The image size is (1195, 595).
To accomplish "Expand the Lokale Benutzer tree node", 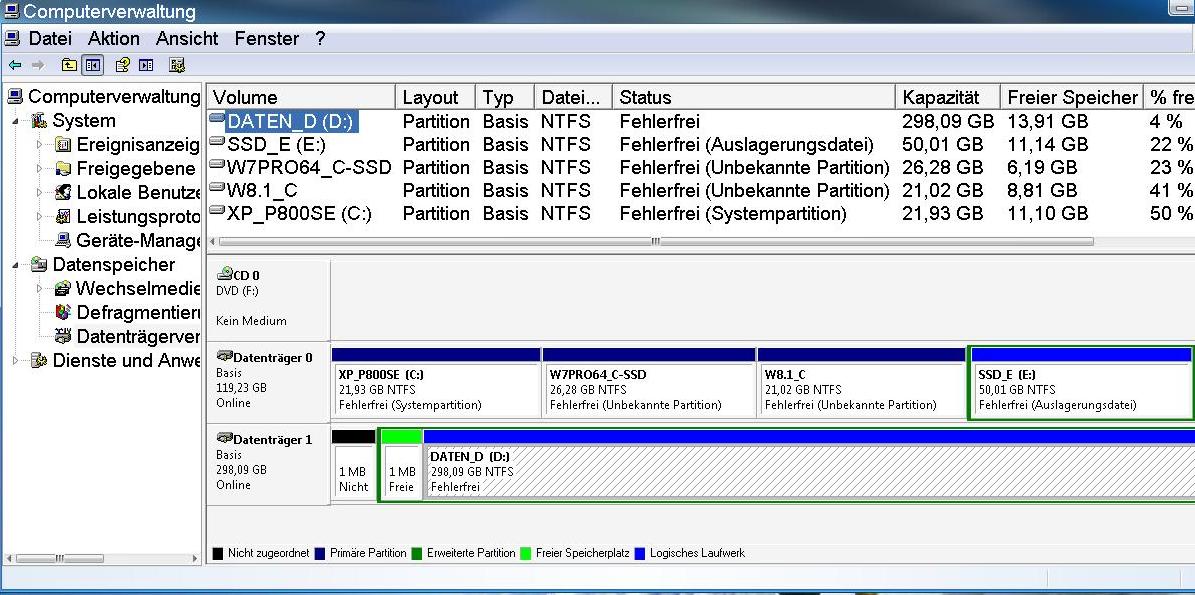I will [40, 193].
